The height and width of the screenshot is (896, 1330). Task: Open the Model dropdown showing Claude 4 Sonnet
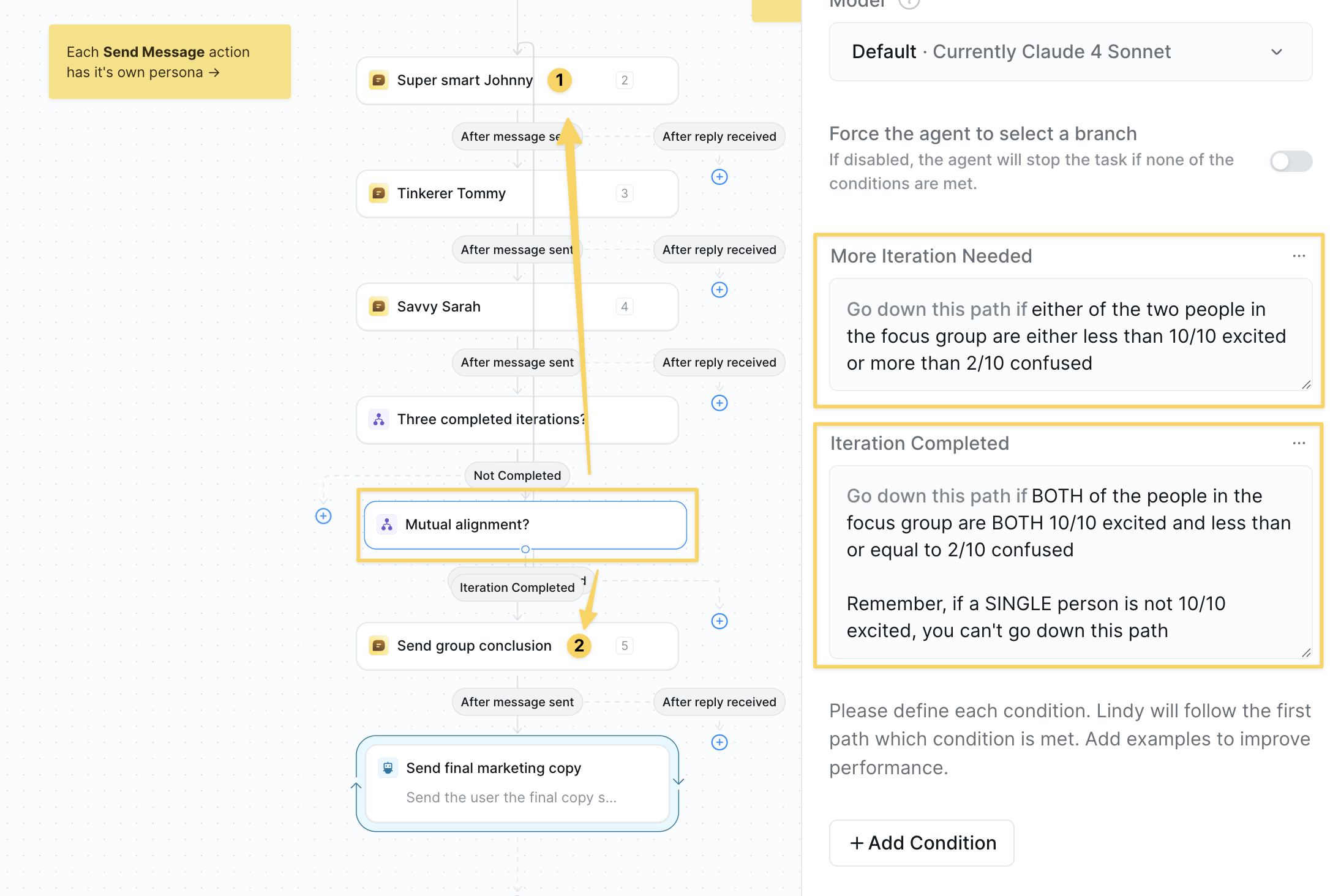1070,52
